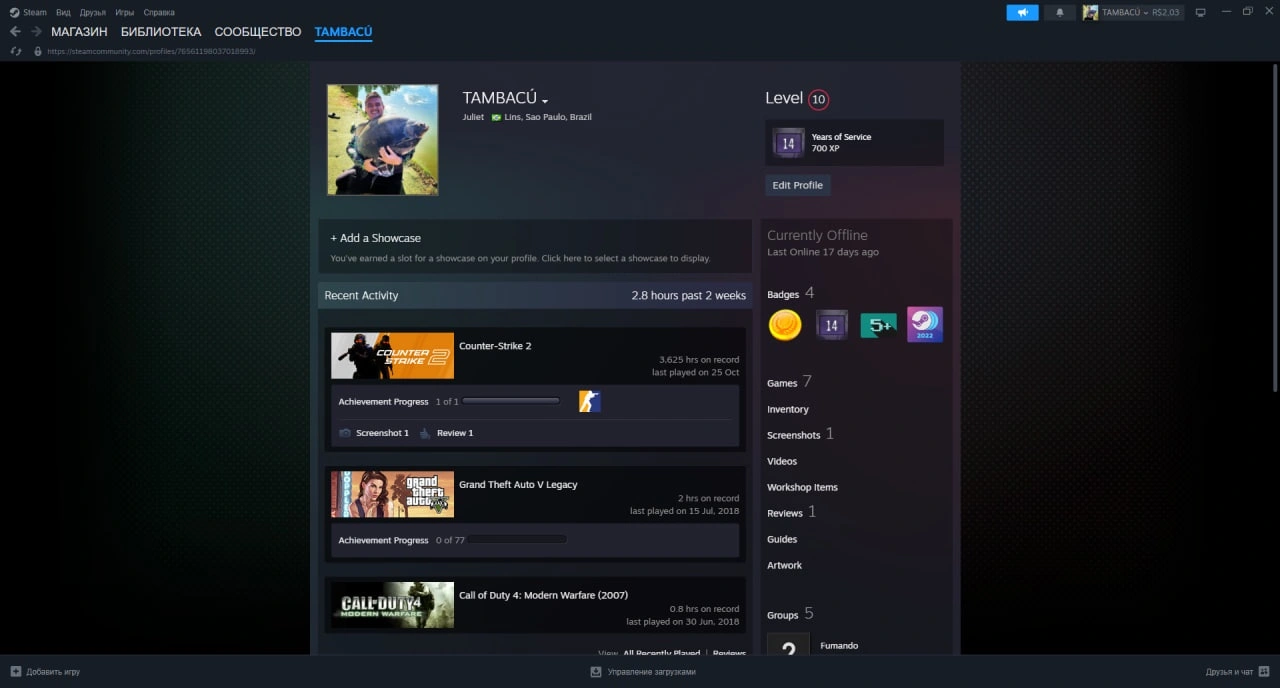Open the Videos link
Screen dimensions: 1280x688
pyautogui.click(x=782, y=461)
